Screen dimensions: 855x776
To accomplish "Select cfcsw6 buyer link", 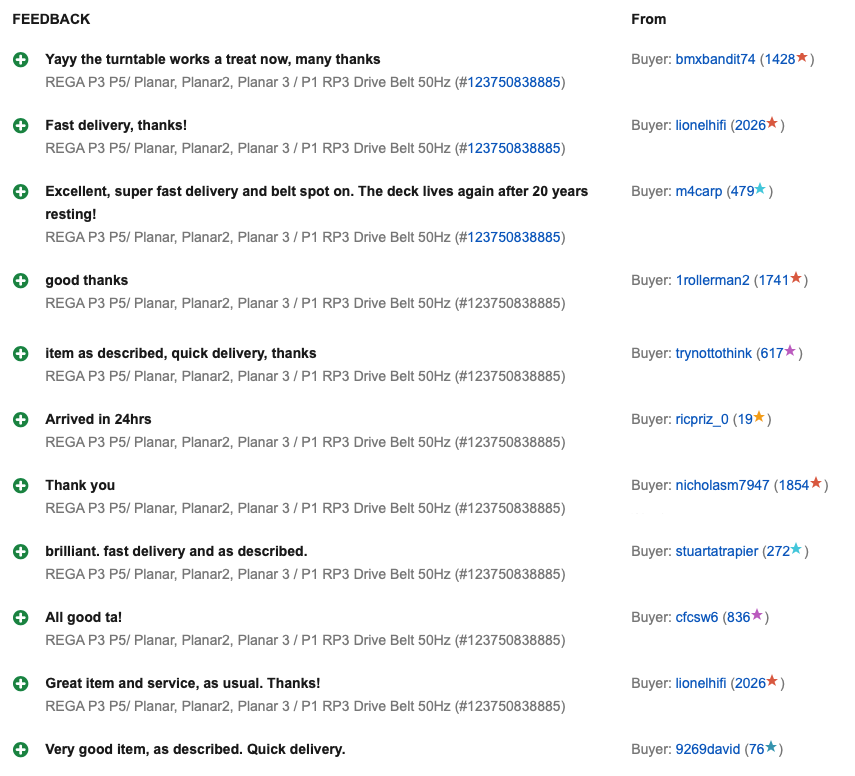I will (x=696, y=617).
